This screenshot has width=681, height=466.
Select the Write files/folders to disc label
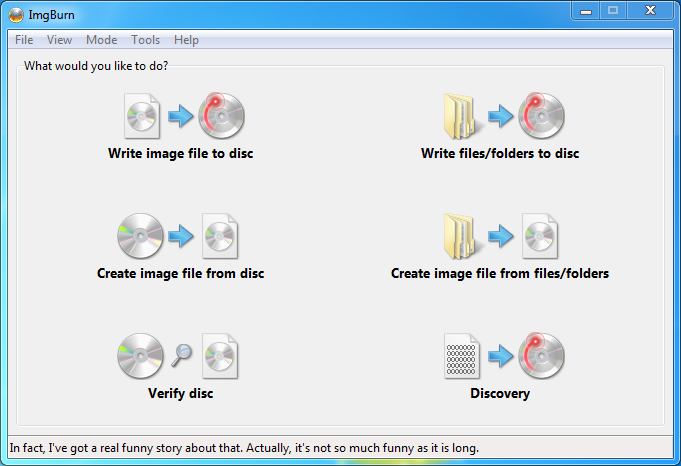pyautogui.click(x=500, y=154)
